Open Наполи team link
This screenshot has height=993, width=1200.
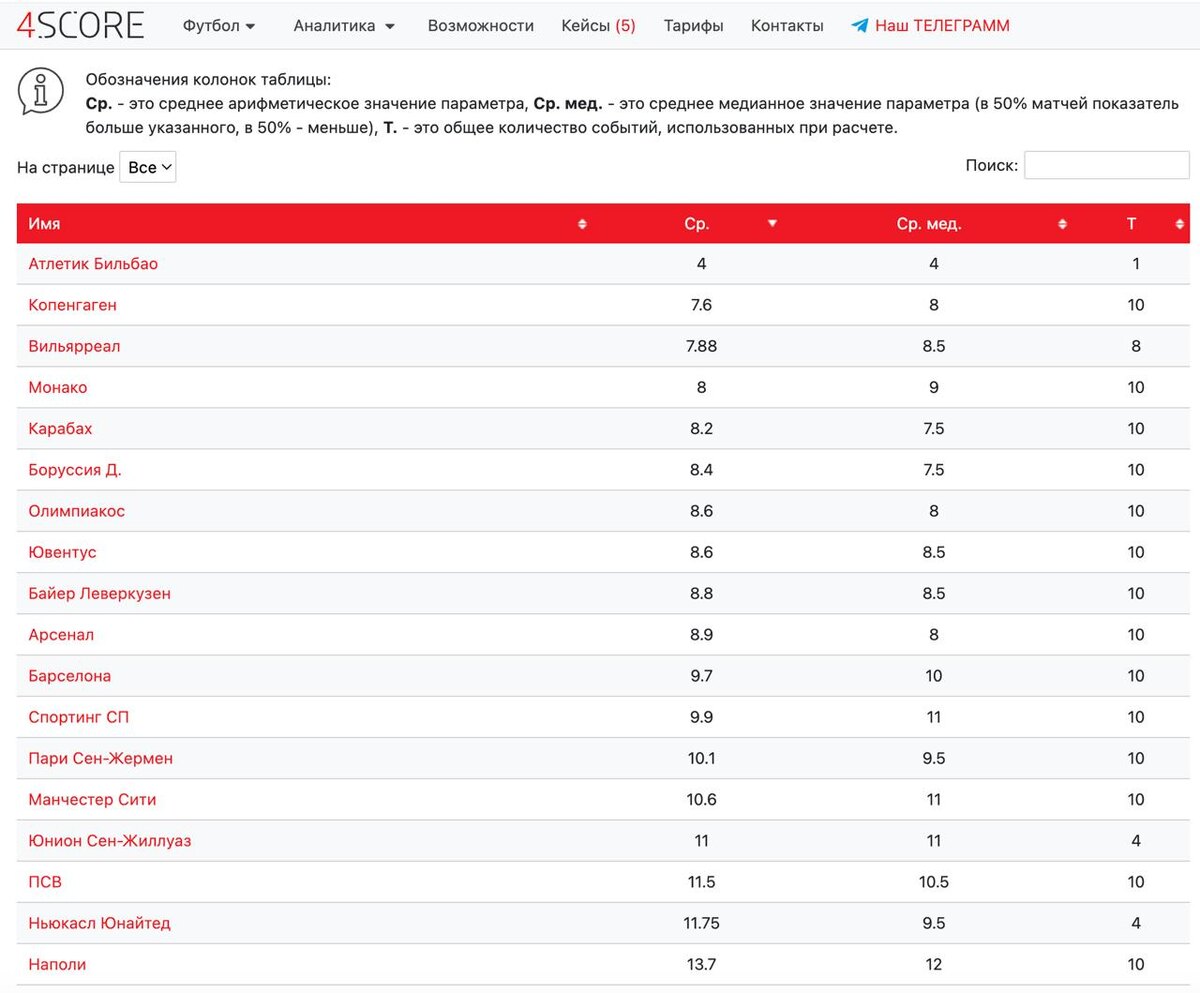tap(57, 965)
